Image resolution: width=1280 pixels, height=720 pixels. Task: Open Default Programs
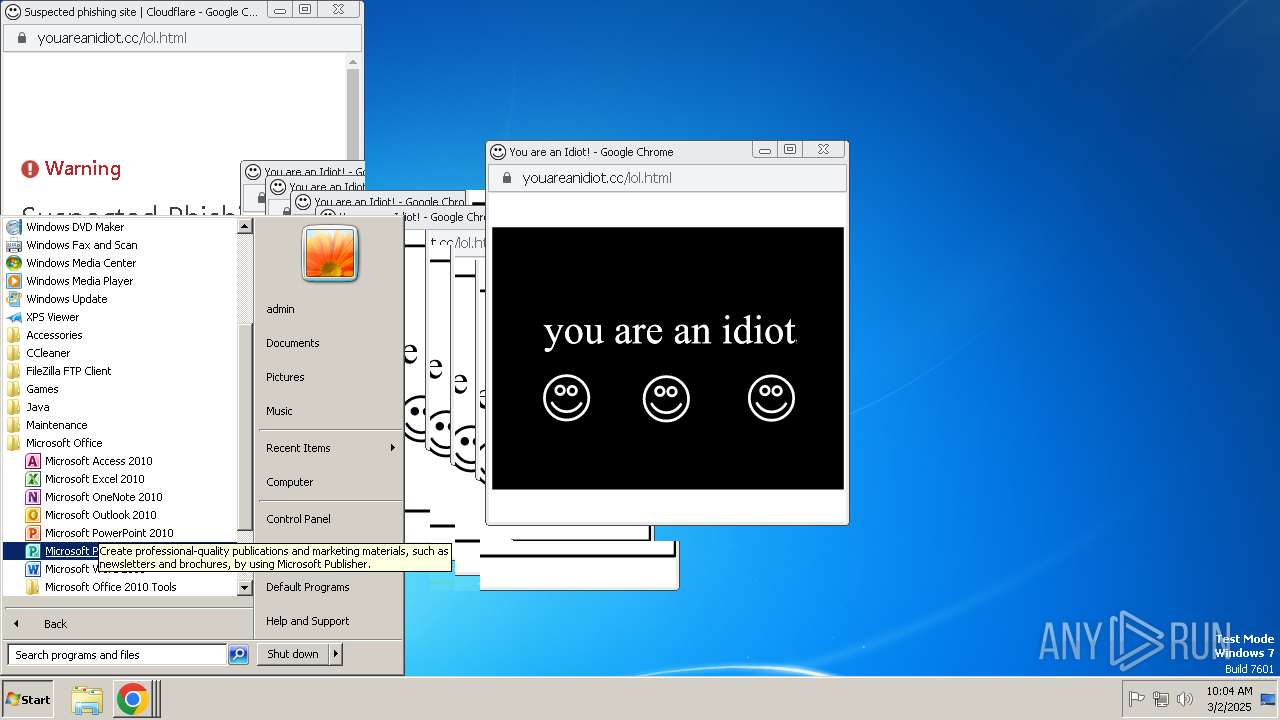(307, 587)
